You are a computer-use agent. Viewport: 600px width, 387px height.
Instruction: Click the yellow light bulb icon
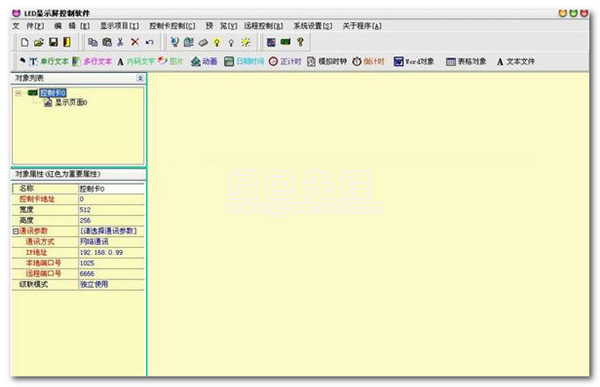pyautogui.click(x=217, y=42)
